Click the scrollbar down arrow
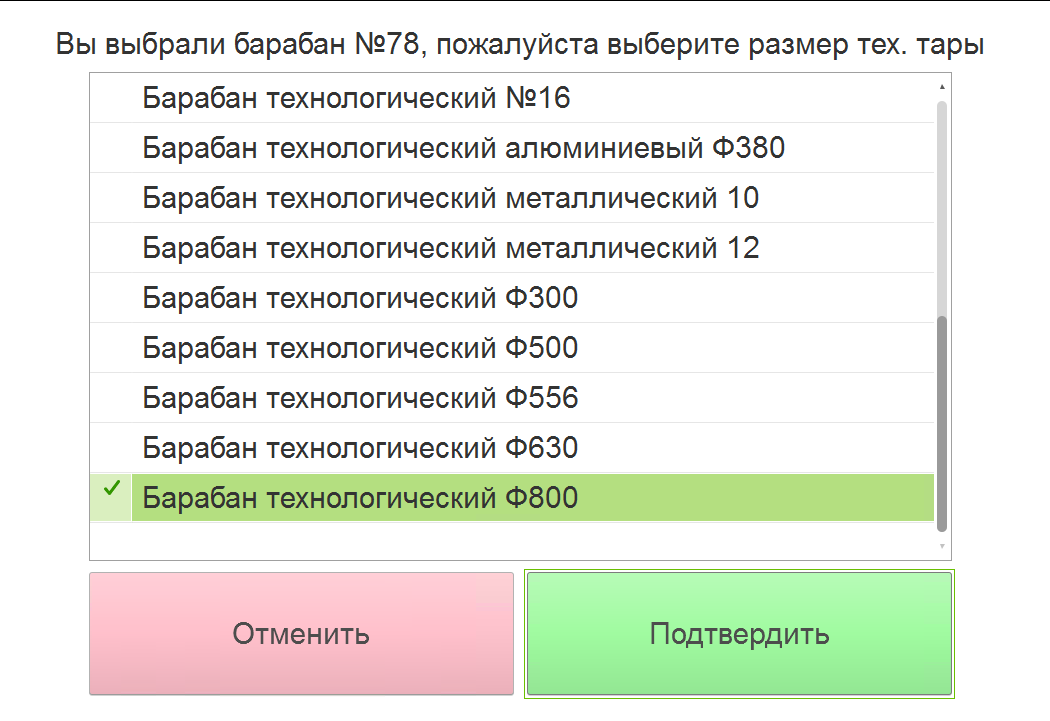Screen dimensions: 1050x721 (942, 546)
